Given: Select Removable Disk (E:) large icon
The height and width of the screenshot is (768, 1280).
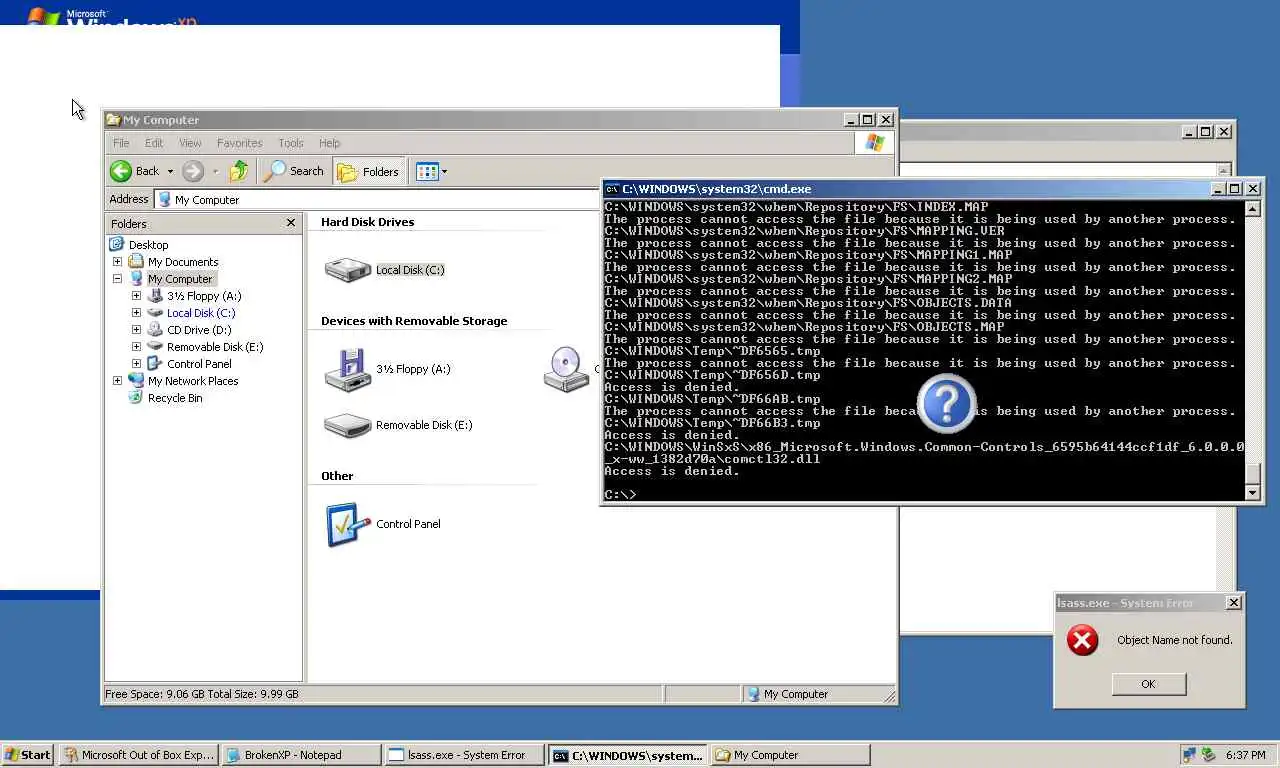Looking at the screenshot, I should point(347,425).
